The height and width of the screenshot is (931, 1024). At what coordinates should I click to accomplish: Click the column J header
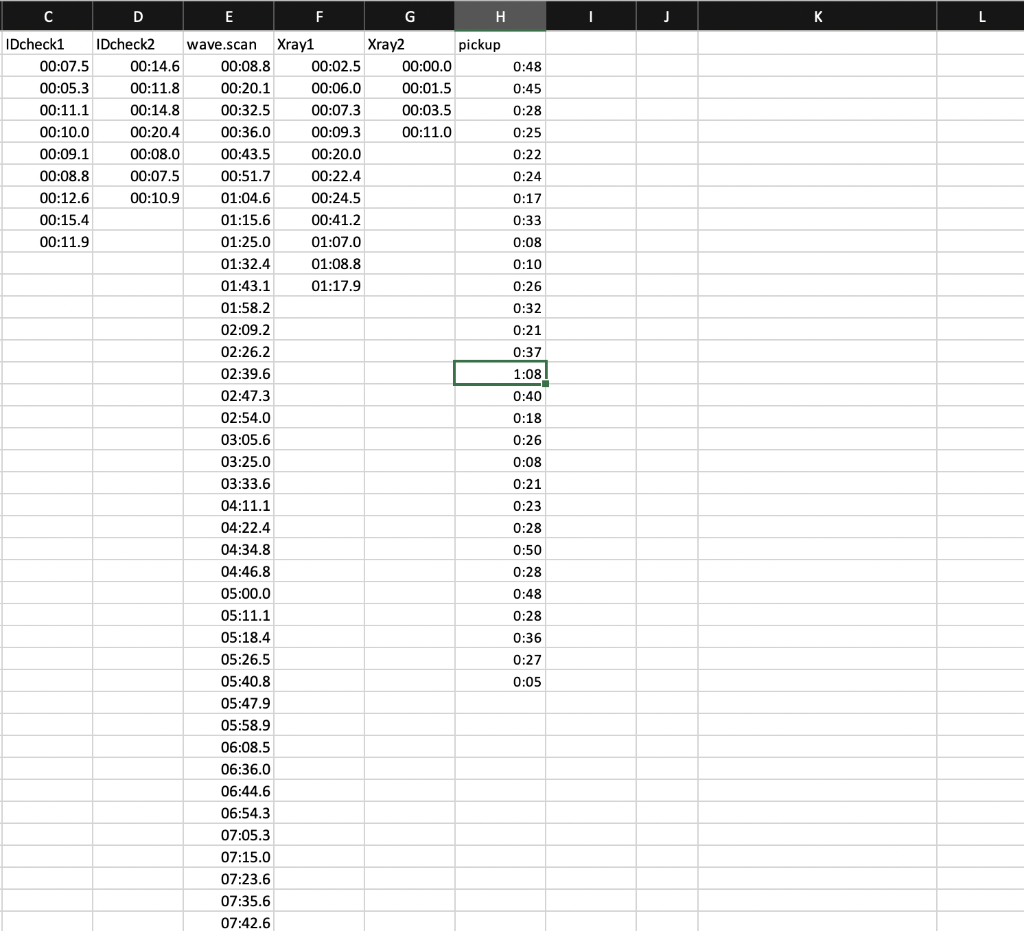[x=666, y=15]
